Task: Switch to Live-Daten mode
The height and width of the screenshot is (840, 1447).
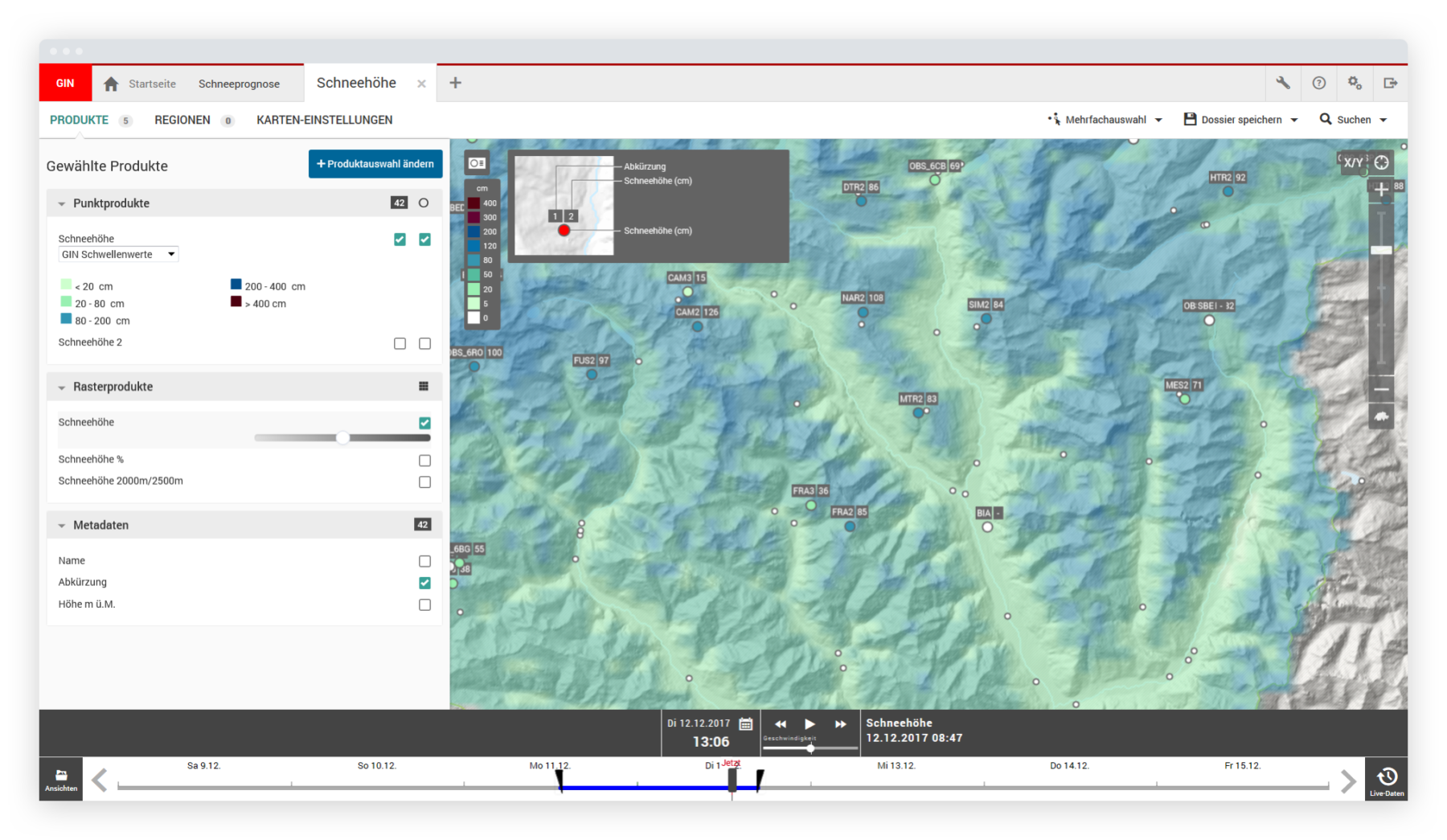Action: pos(1387,780)
